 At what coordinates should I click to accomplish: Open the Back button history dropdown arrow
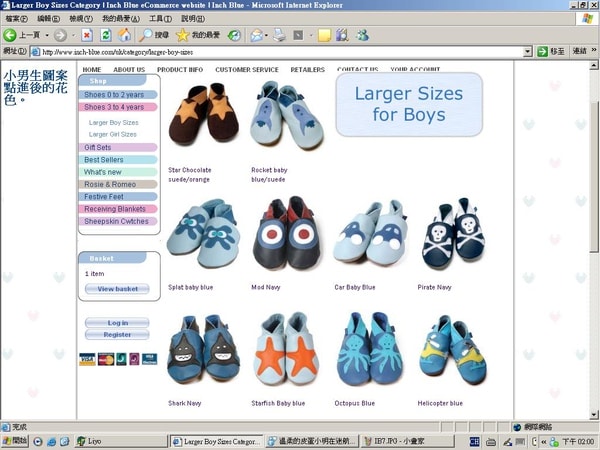click(47, 35)
